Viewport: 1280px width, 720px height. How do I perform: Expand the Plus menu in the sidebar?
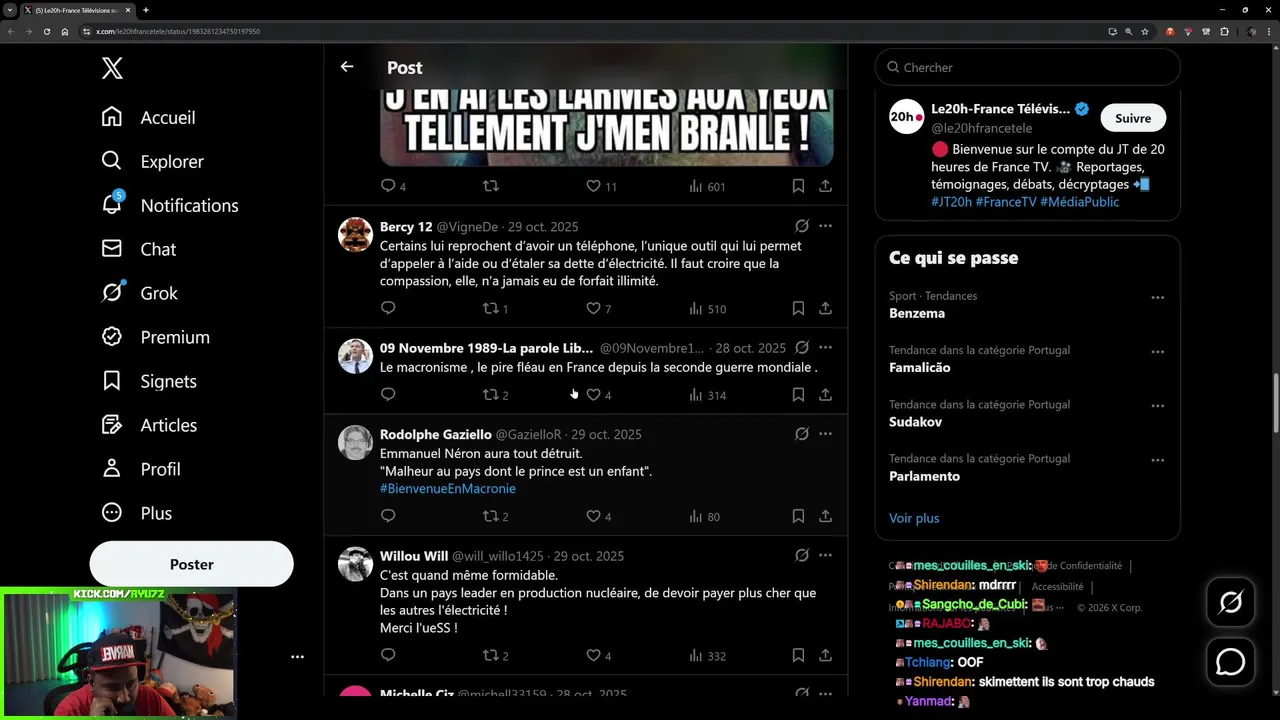[x=138, y=513]
